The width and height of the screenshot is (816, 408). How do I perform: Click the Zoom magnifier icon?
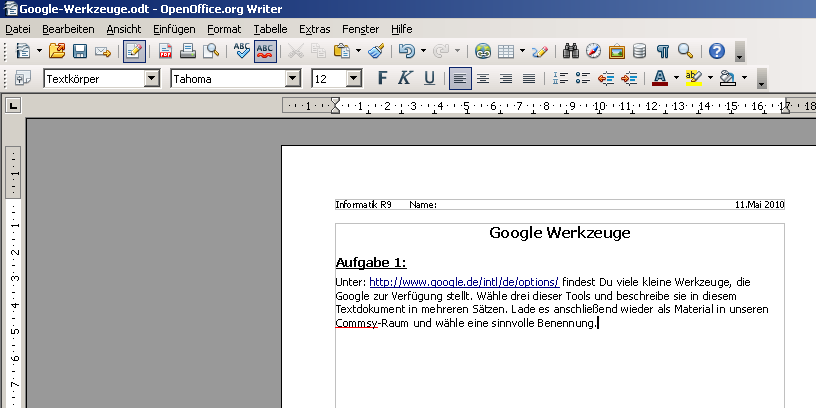(x=685, y=51)
